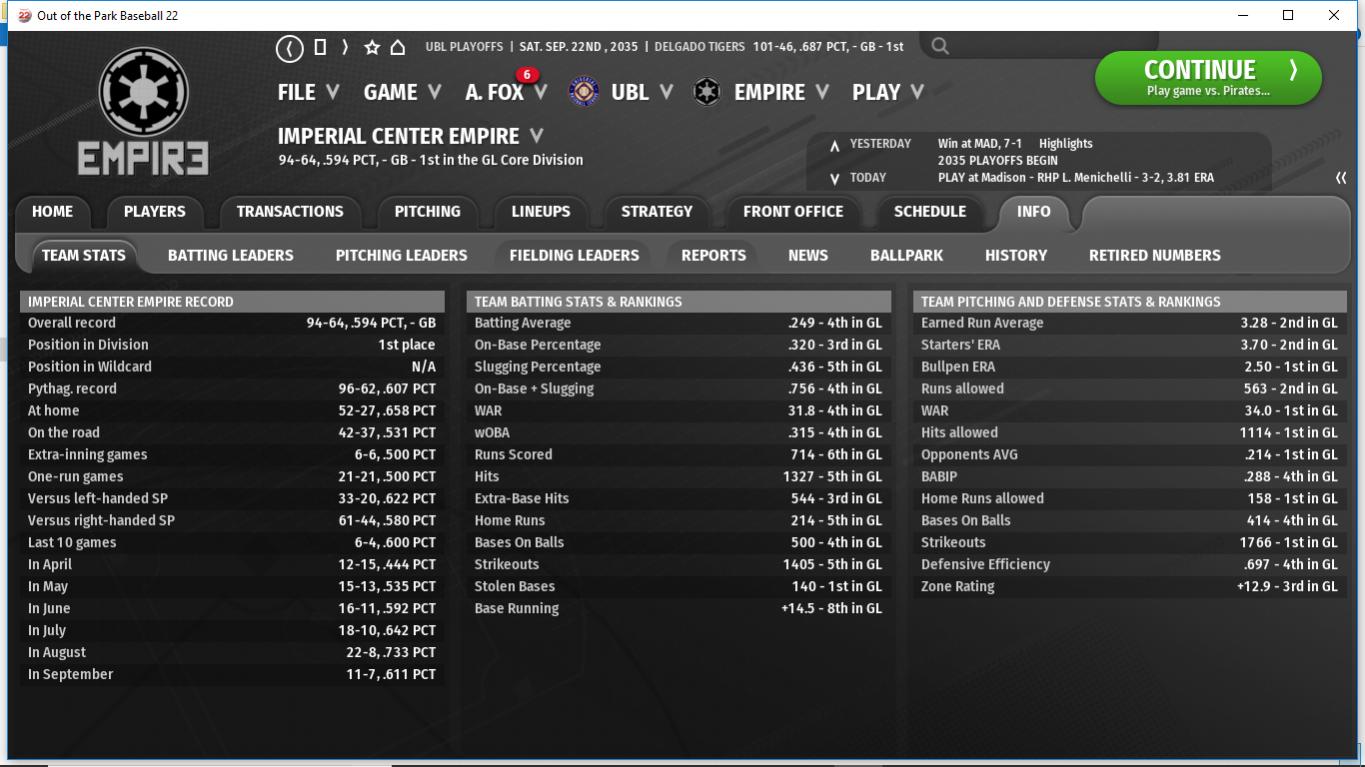
Task: Click the large Empire logo image
Action: coord(144,112)
